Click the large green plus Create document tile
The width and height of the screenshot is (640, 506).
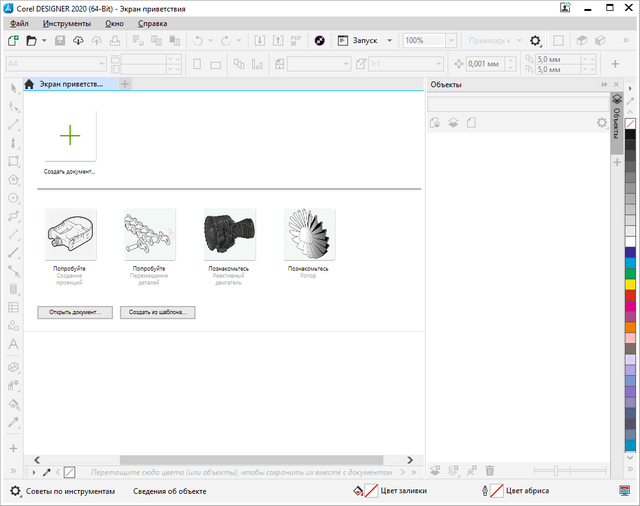click(70, 136)
